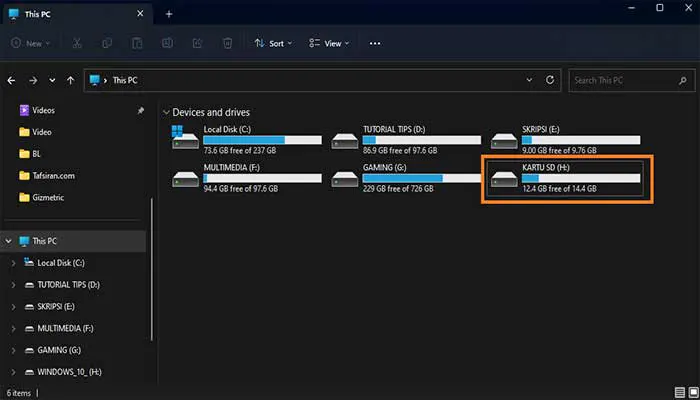The image size is (700, 400).
Task: Collapse This PC in navigation pane
Action: click(x=8, y=241)
